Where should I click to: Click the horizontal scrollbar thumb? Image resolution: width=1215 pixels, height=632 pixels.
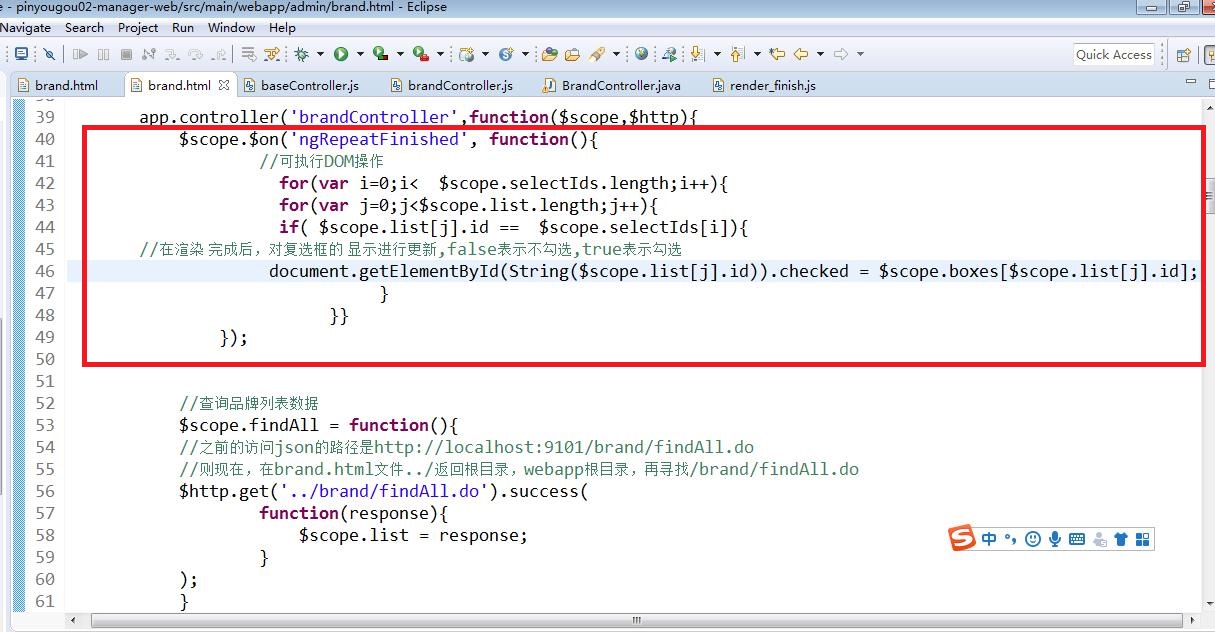click(x=635, y=620)
